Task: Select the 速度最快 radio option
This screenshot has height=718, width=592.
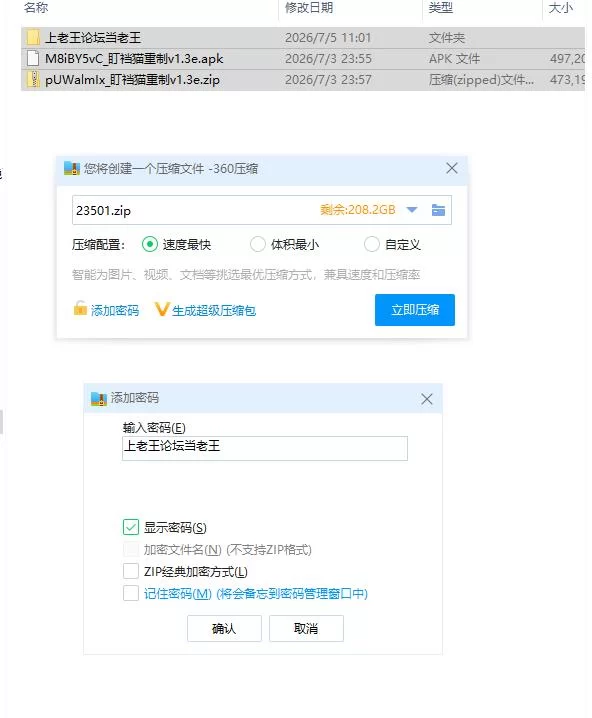Action: pos(150,244)
